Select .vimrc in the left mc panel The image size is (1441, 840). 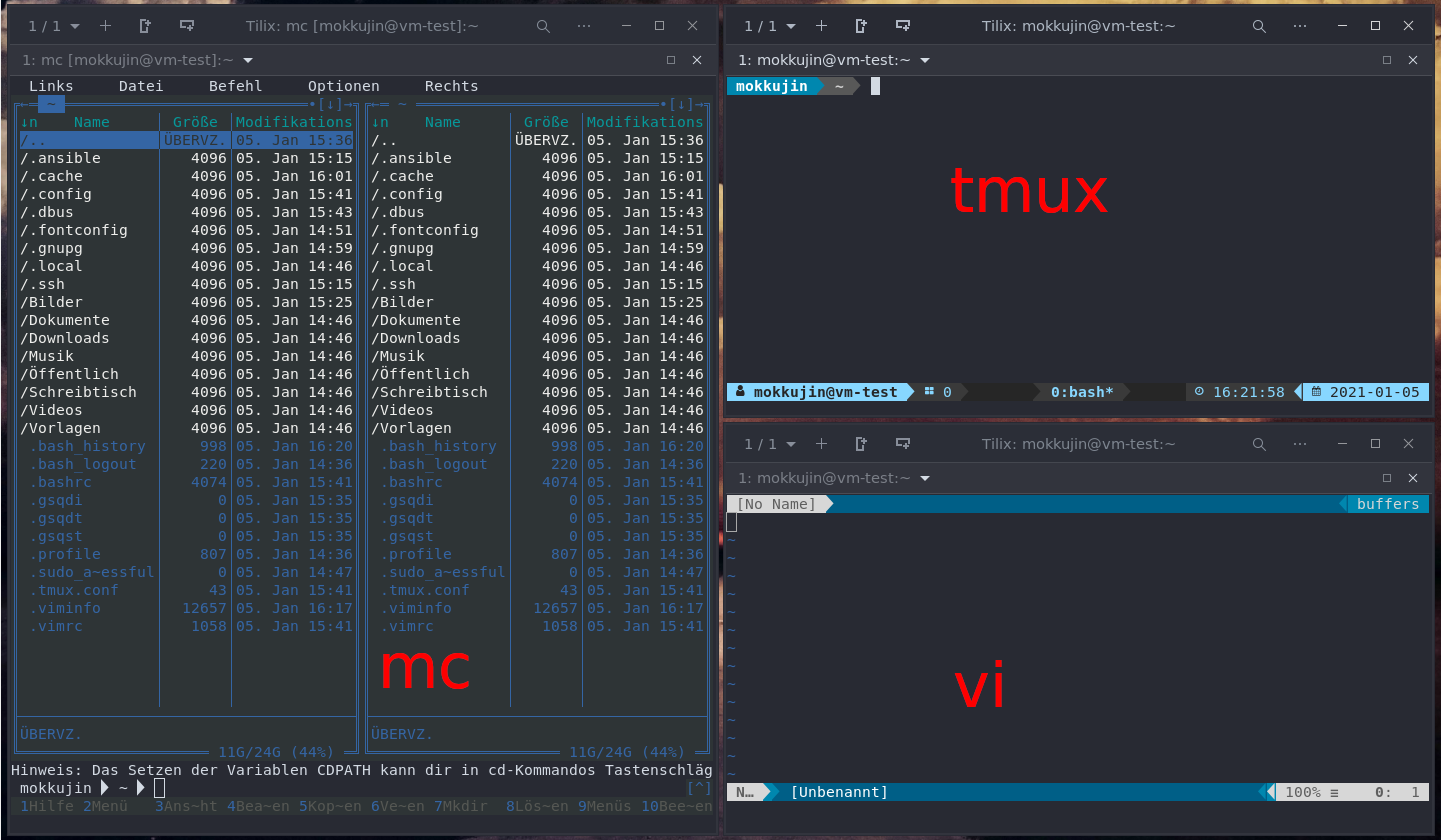coord(187,626)
